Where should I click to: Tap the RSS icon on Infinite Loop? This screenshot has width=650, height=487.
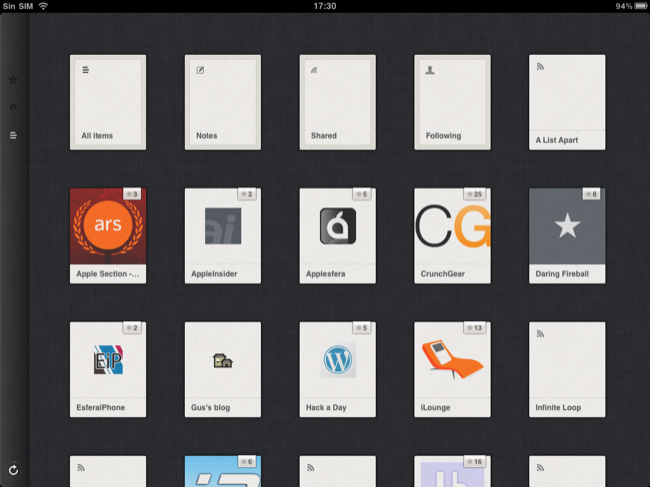(x=540, y=334)
